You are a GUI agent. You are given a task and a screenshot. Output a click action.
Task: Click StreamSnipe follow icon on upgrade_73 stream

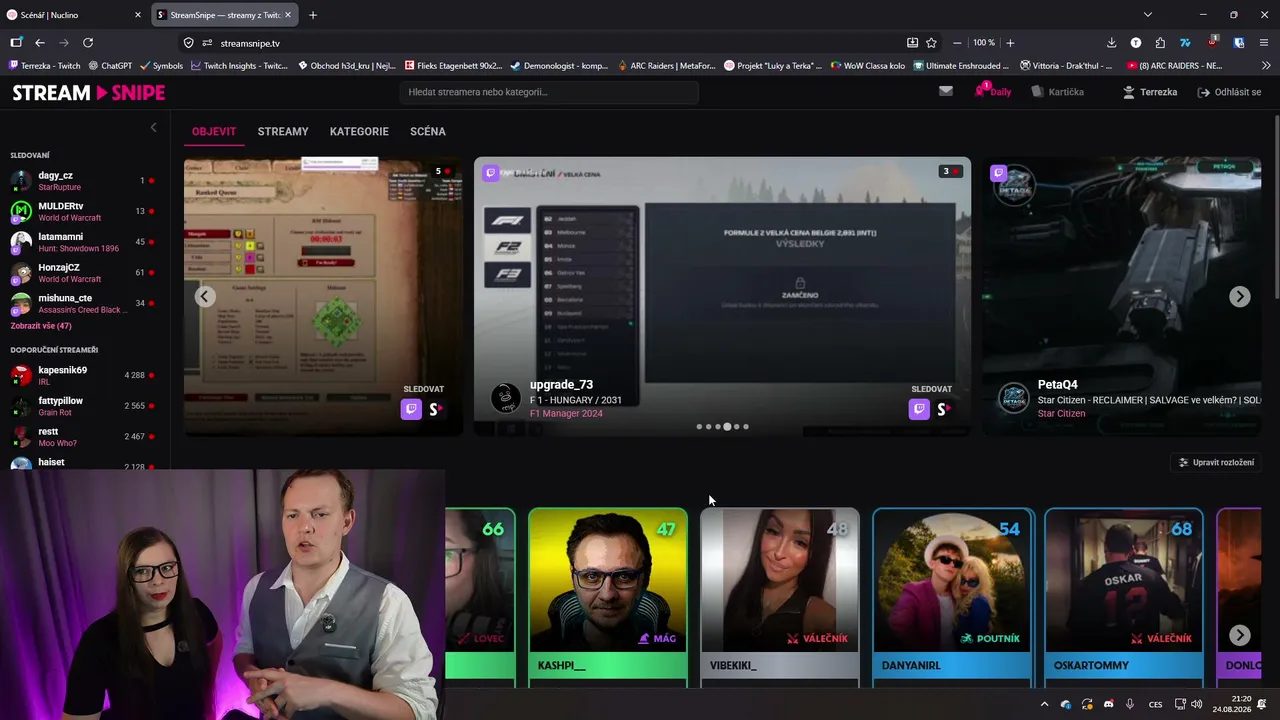coord(943,409)
